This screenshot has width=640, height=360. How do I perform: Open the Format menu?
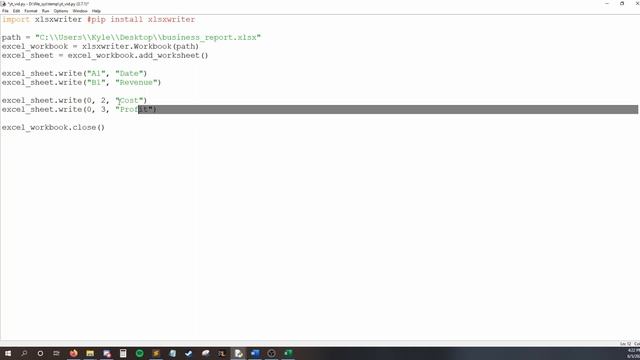[31, 11]
